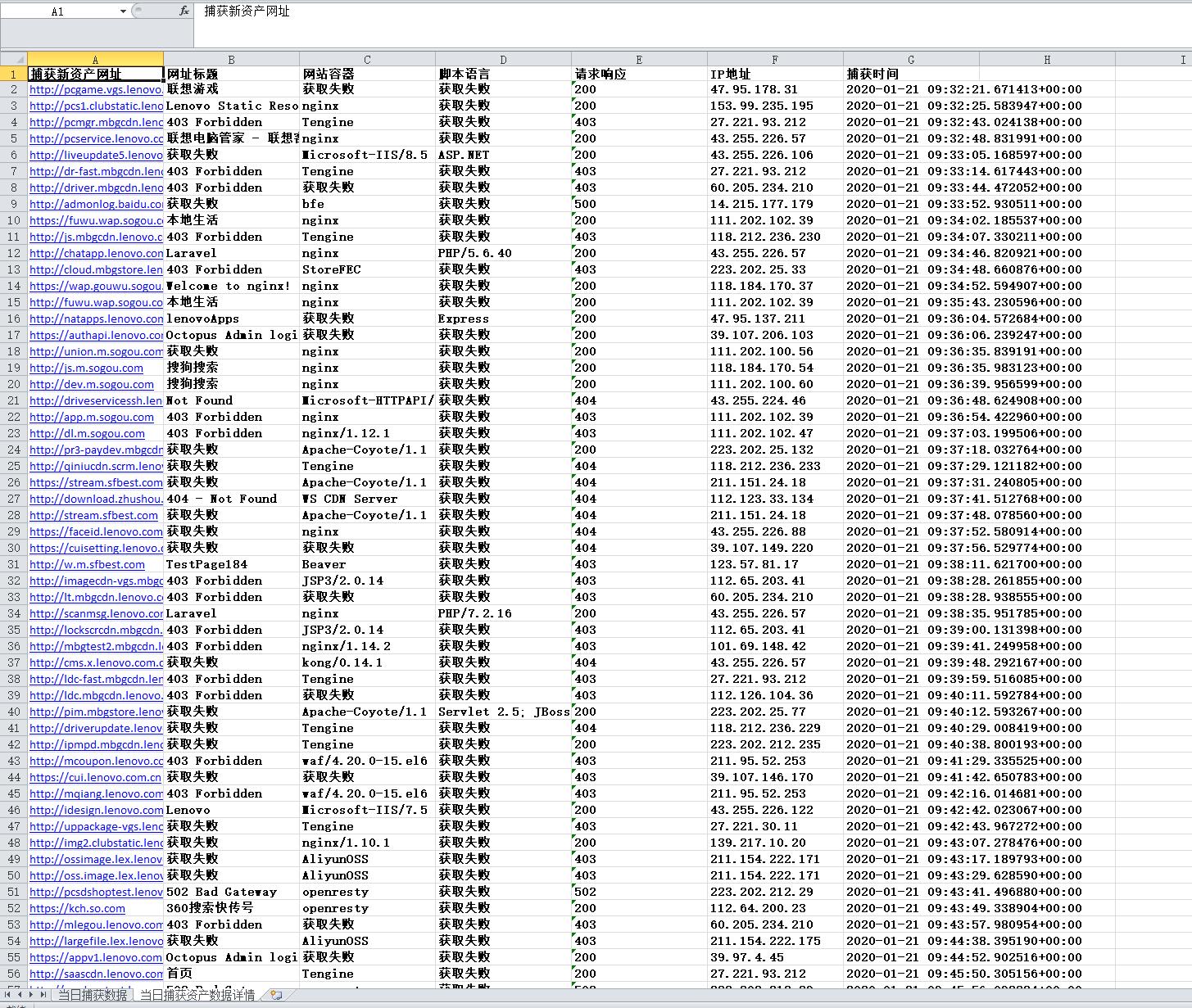Switch to the 当日捕获数据 sheet tab
The width and height of the screenshot is (1192, 1008).
pos(93,995)
